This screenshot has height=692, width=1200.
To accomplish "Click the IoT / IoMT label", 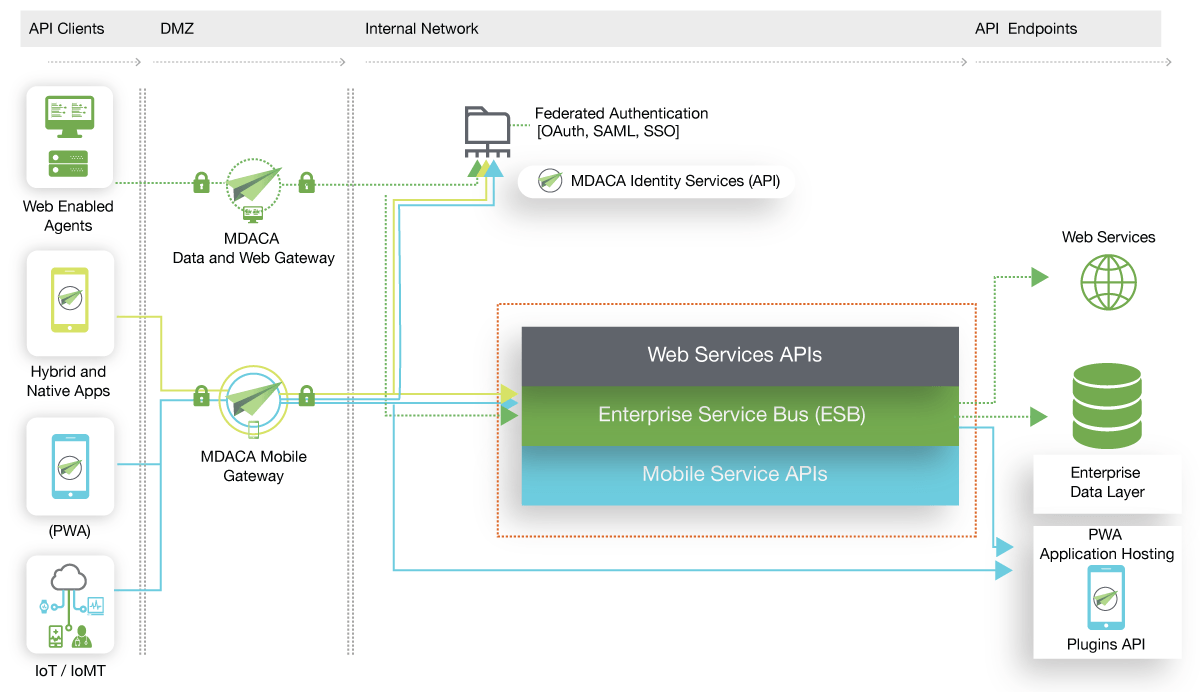I will coord(68,671).
